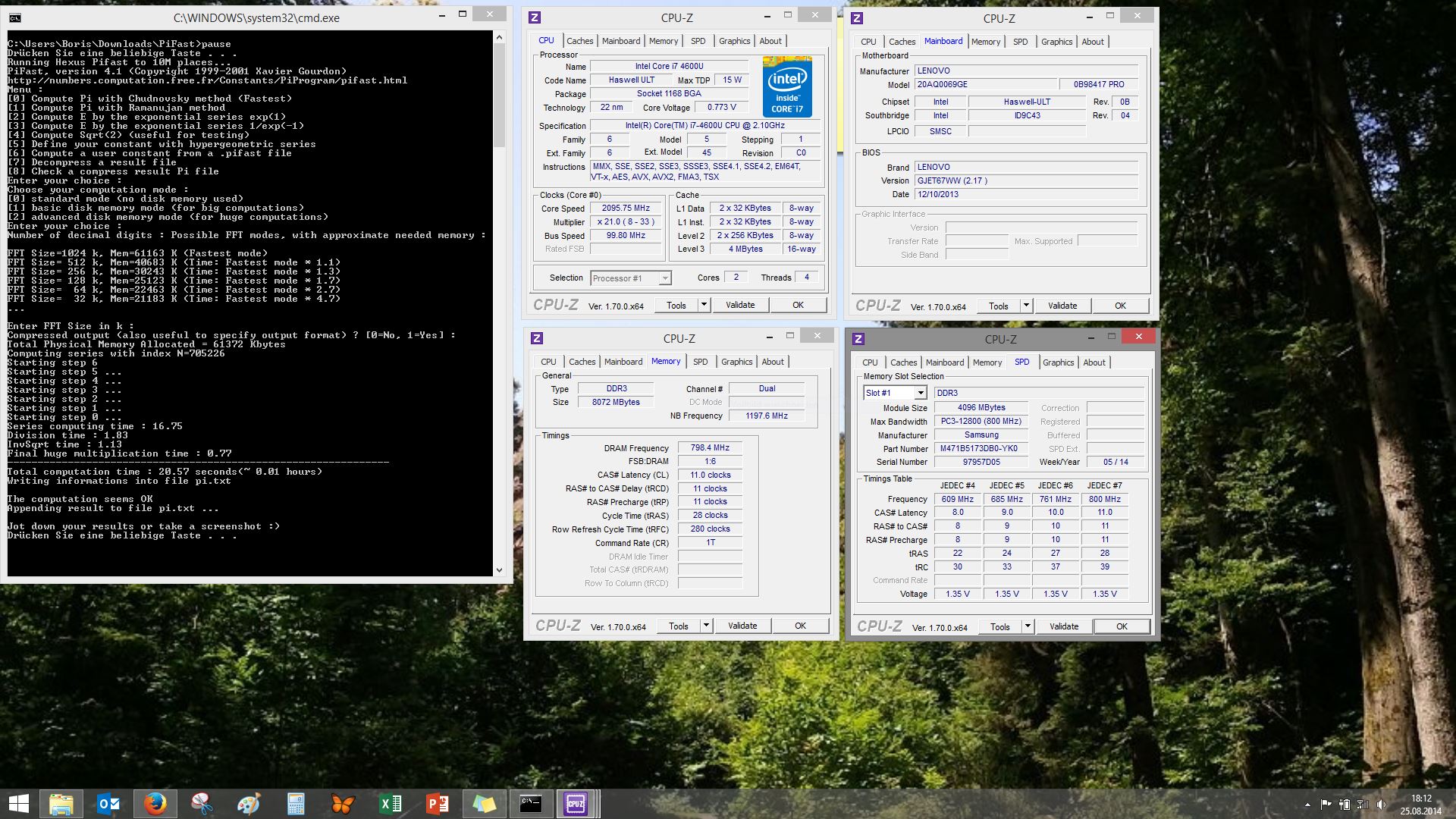Launch Excel from the taskbar

click(x=390, y=803)
